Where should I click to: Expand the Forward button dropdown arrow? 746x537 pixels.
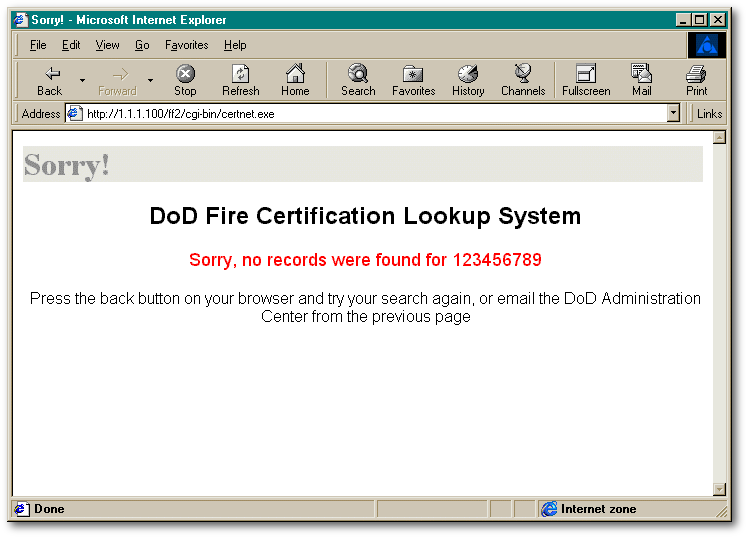pyautogui.click(x=150, y=80)
